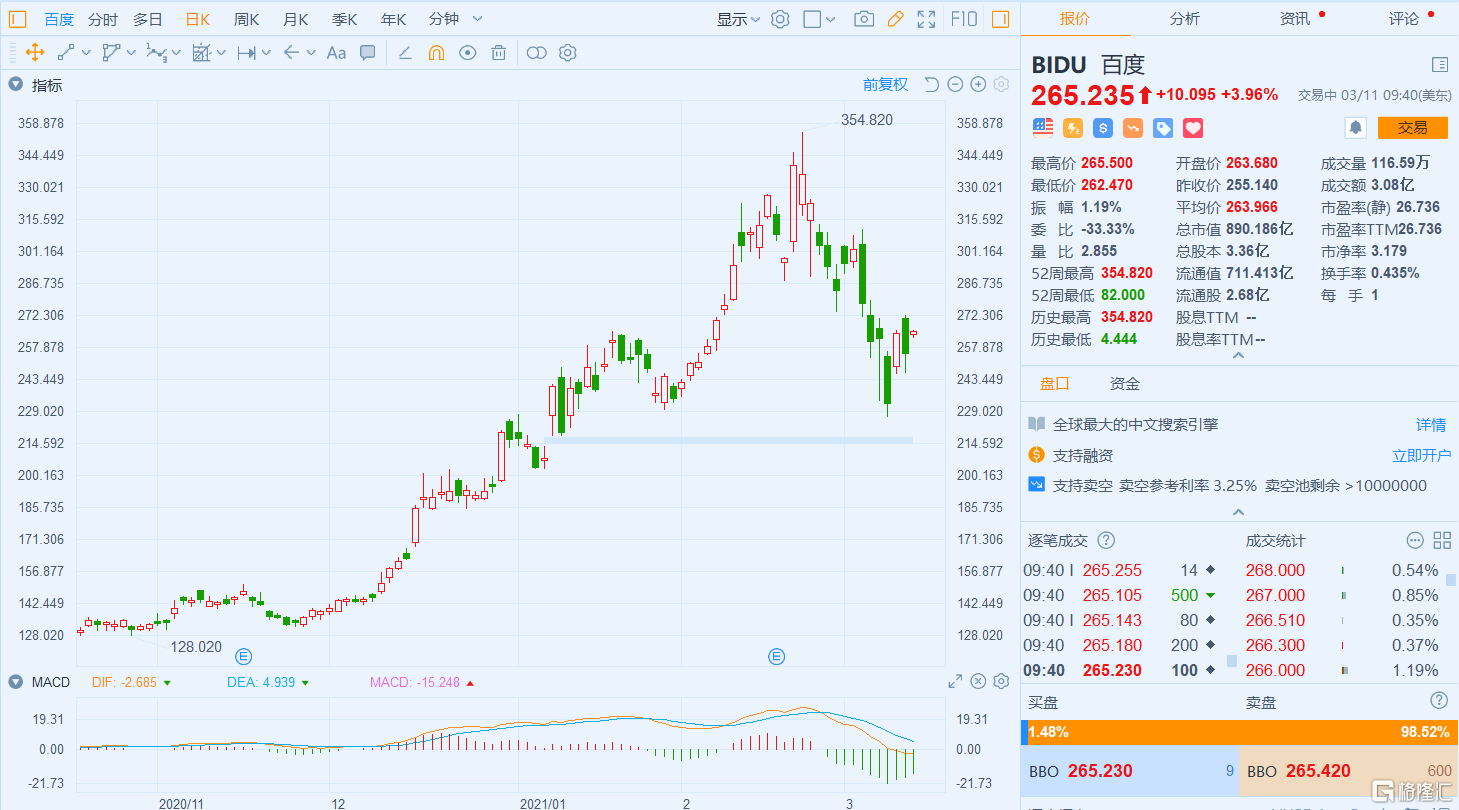Select the polygon shape drawing tool
This screenshot has width=1459, height=810.
(110, 53)
